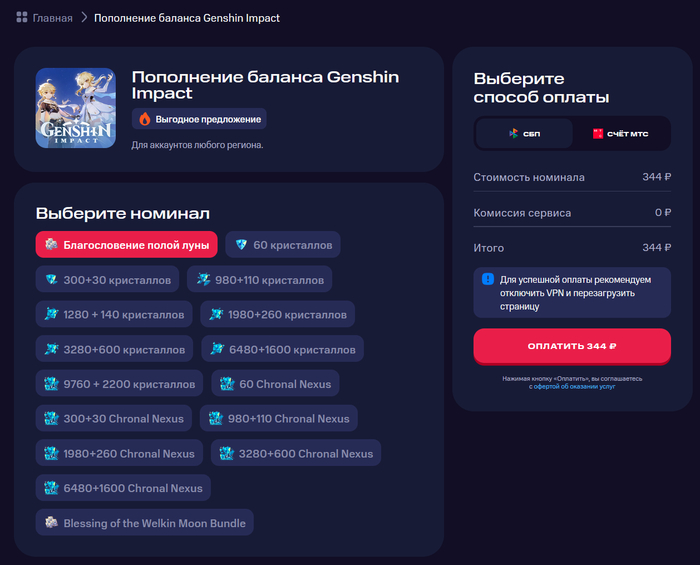Click the crystal icon on 6480+1600 кристаллов

217,349
